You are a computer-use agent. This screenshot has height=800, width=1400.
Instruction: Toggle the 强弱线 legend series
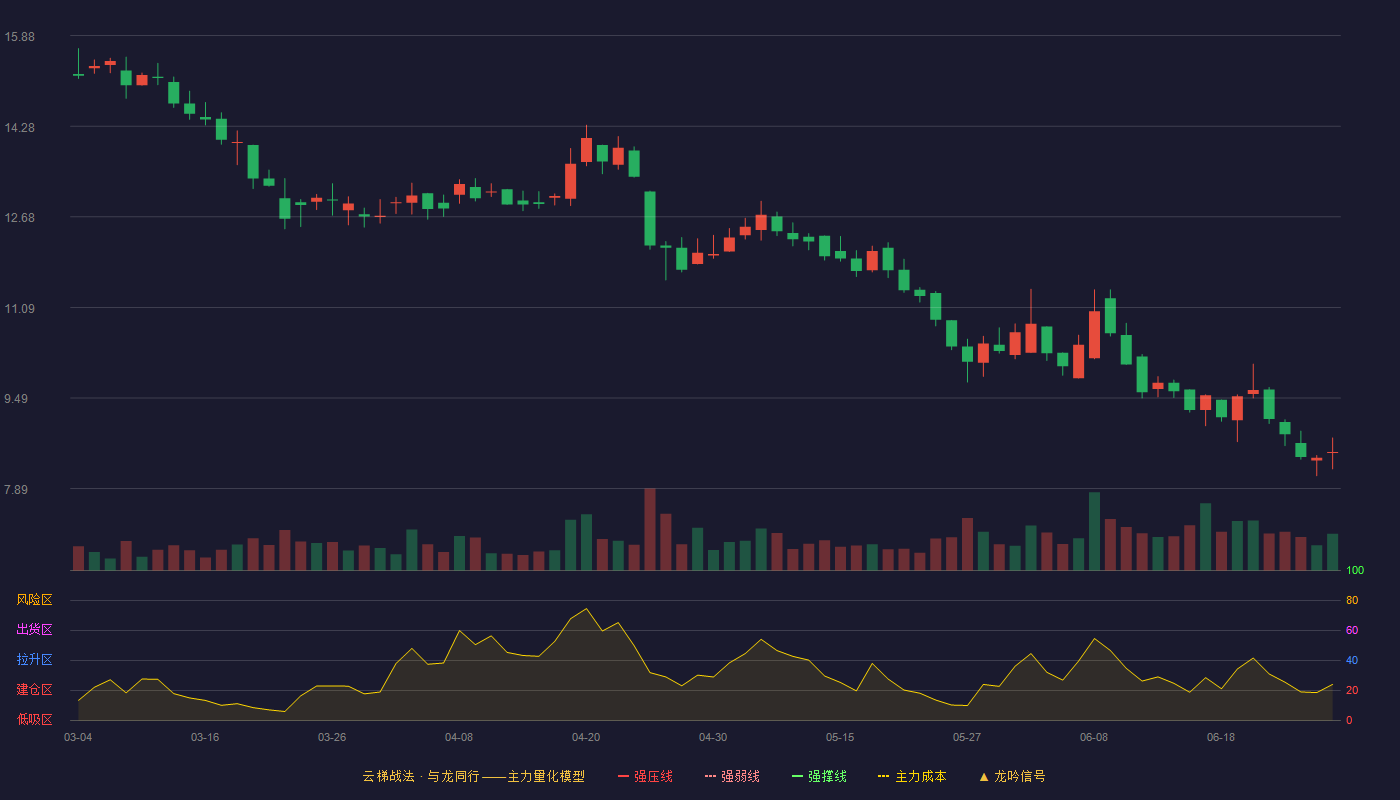(x=732, y=776)
